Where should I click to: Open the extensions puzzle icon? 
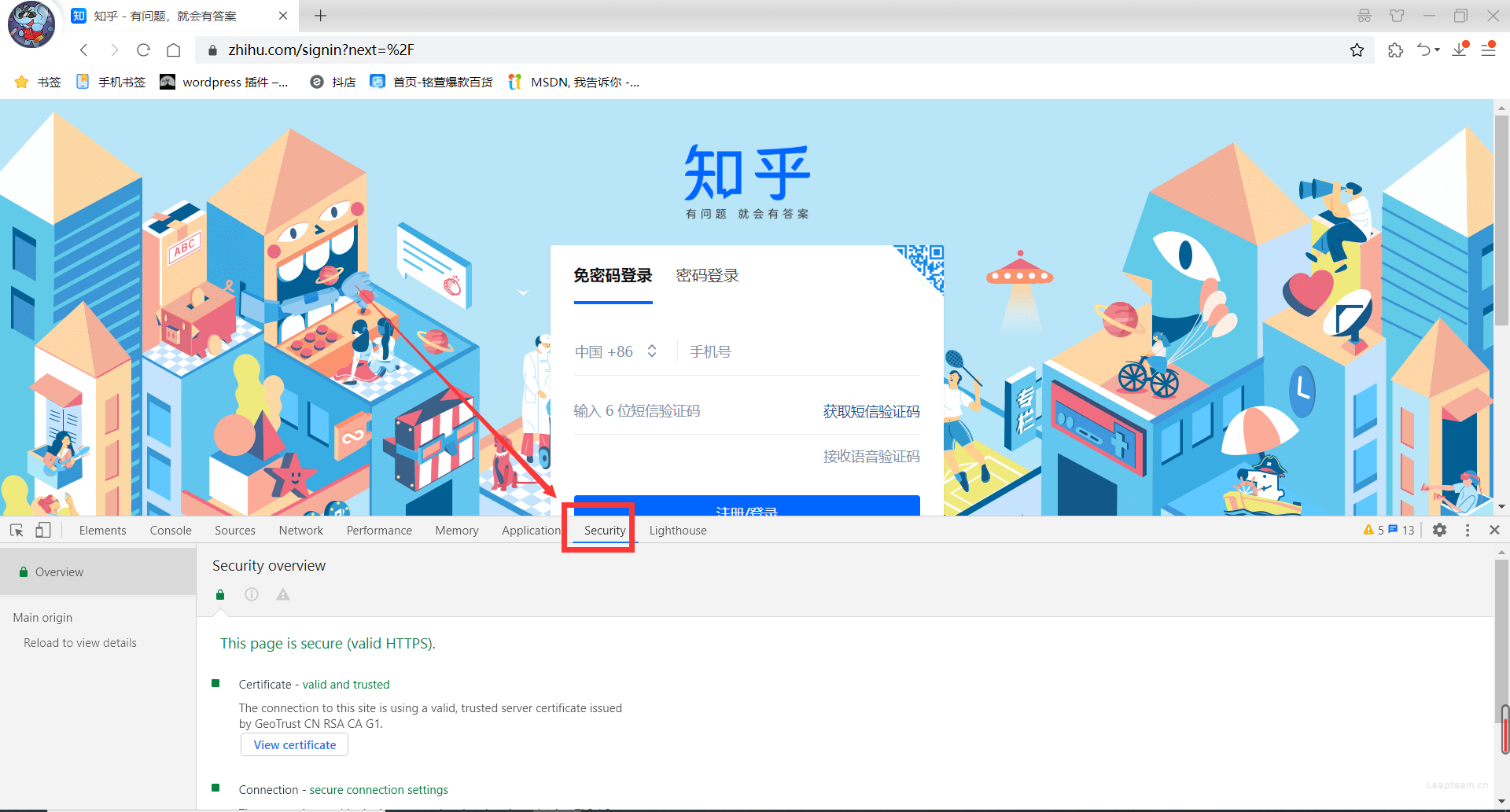coord(1395,50)
